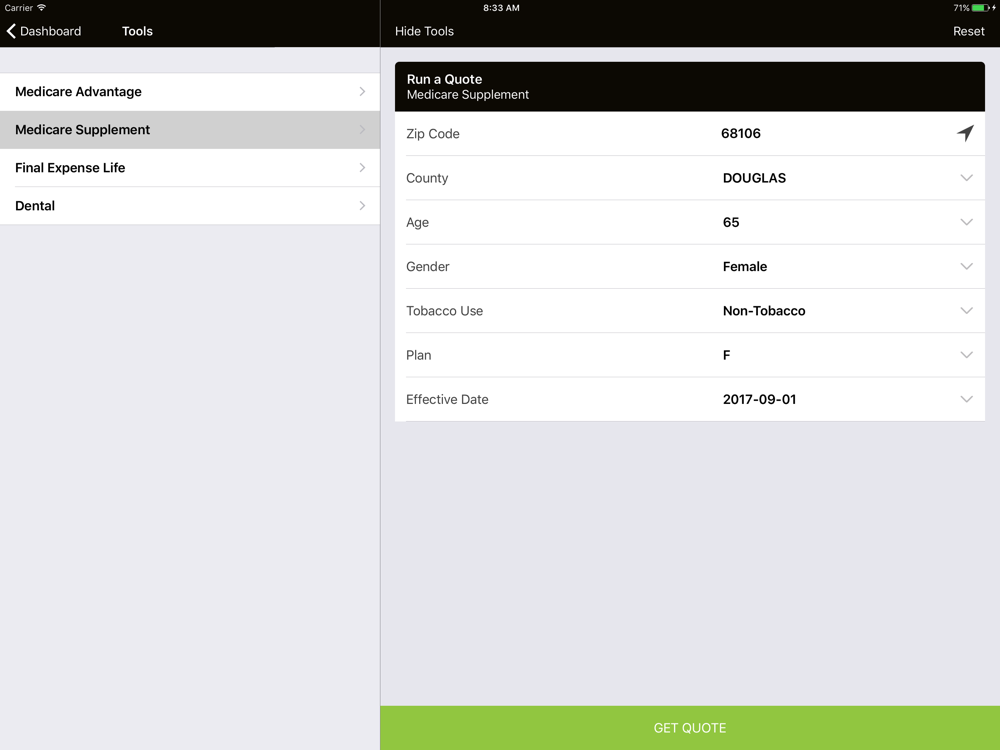This screenshot has width=1000, height=750.
Task: Click the Final Expense Life row chevron
Action: [x=362, y=168]
